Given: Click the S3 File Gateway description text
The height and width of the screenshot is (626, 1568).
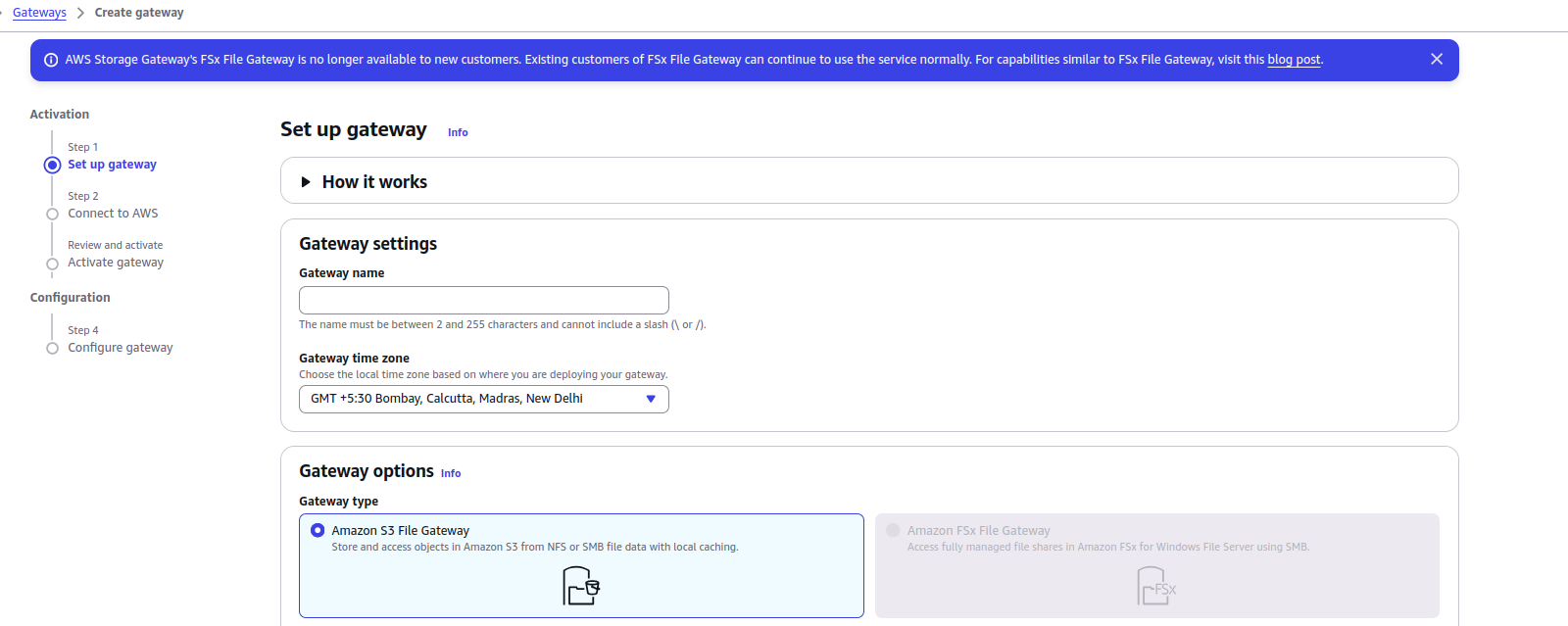Looking at the screenshot, I should tap(535, 547).
